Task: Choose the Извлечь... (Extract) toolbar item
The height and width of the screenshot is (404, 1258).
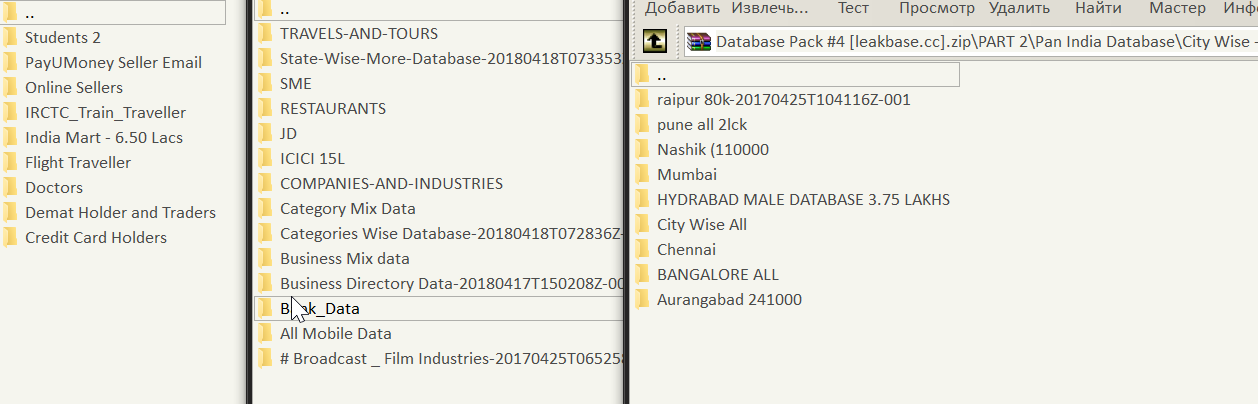Action: point(770,8)
